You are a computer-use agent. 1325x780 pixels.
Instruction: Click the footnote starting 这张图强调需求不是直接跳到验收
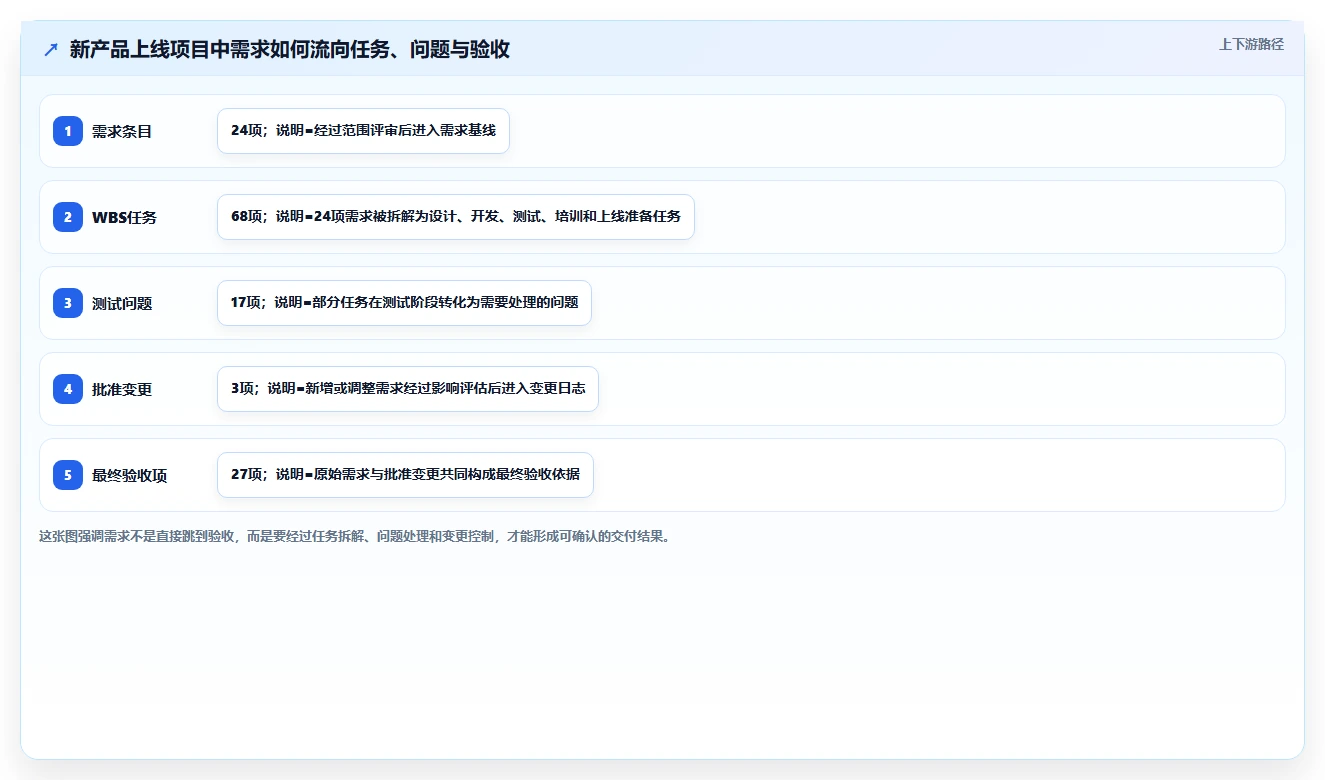point(354,536)
